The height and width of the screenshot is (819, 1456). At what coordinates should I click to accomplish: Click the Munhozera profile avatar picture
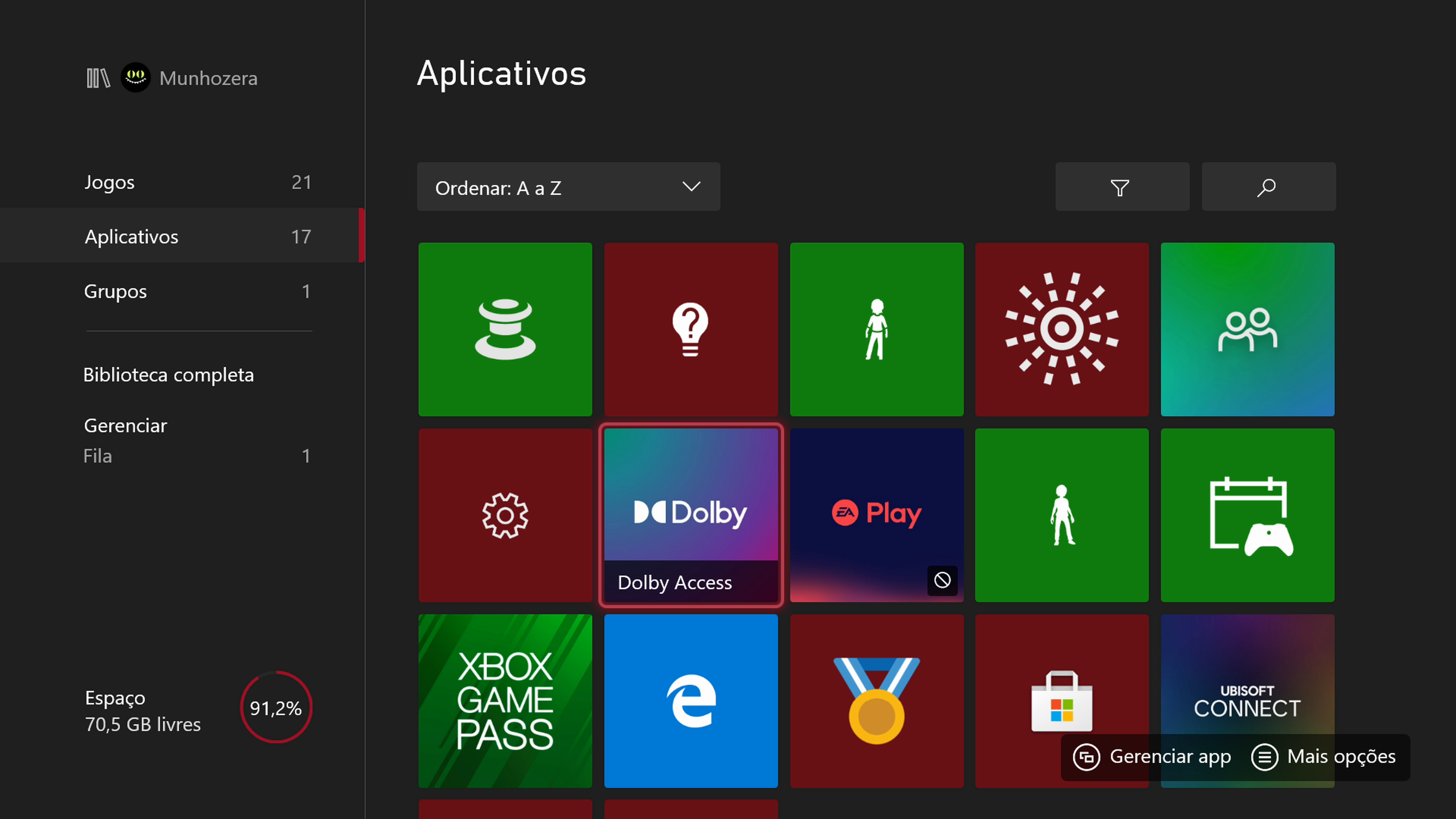click(136, 77)
